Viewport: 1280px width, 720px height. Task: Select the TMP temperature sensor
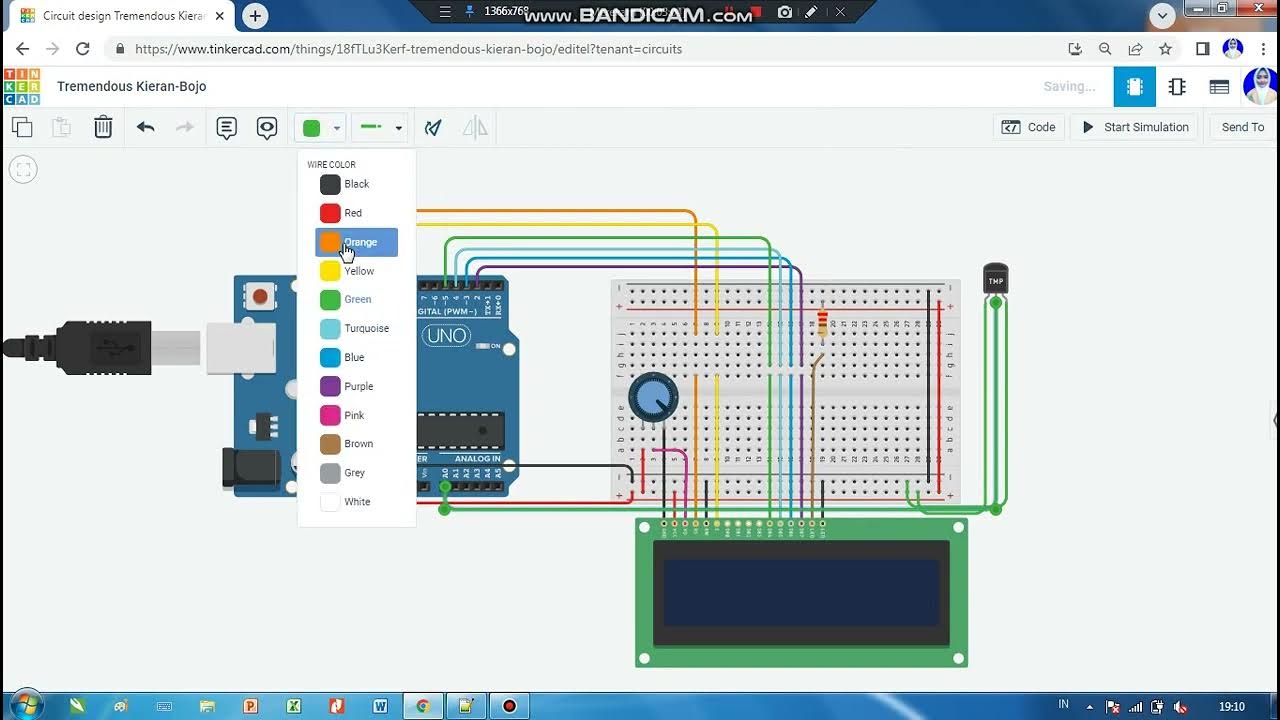[x=996, y=279]
